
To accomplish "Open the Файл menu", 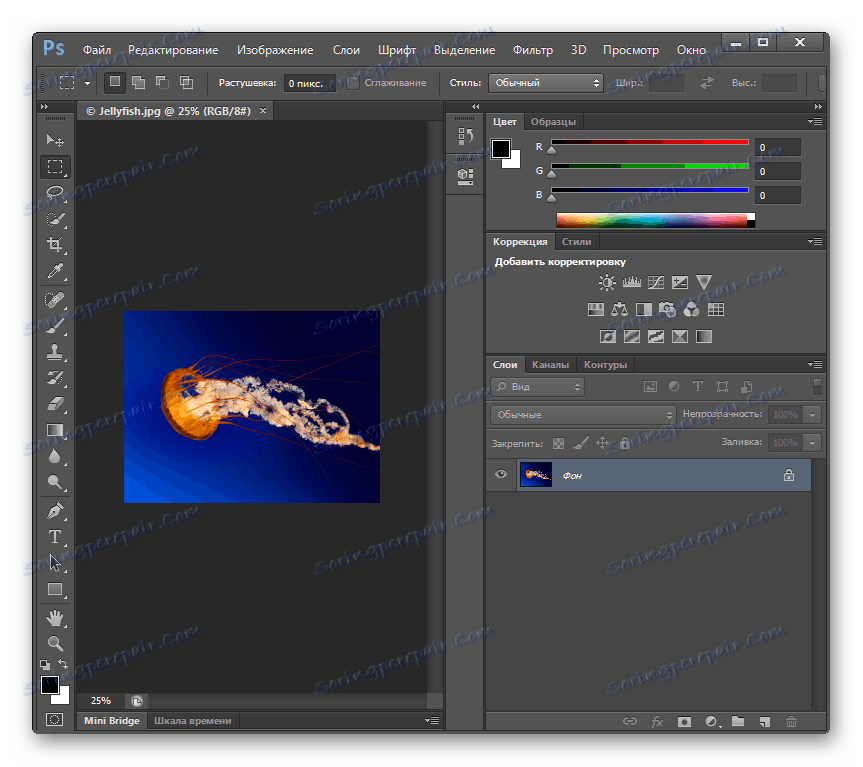I will pos(97,50).
